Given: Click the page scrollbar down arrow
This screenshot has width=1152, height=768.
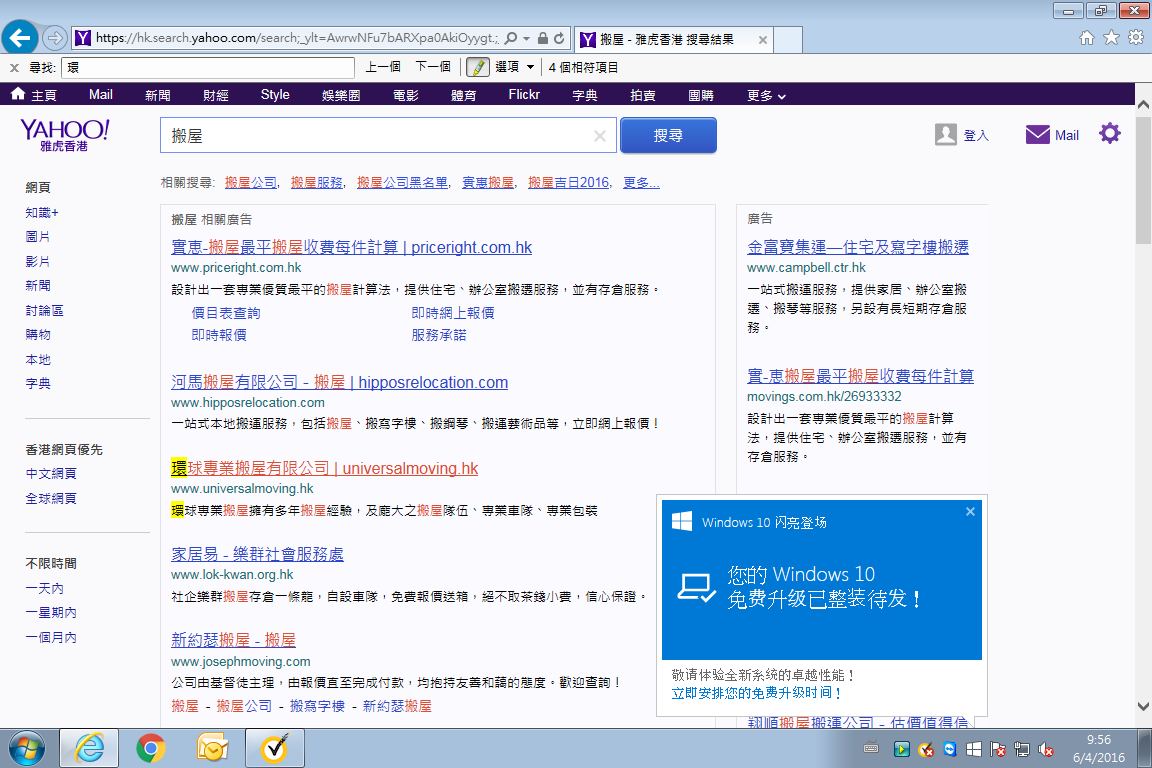Looking at the screenshot, I should (1143, 706).
